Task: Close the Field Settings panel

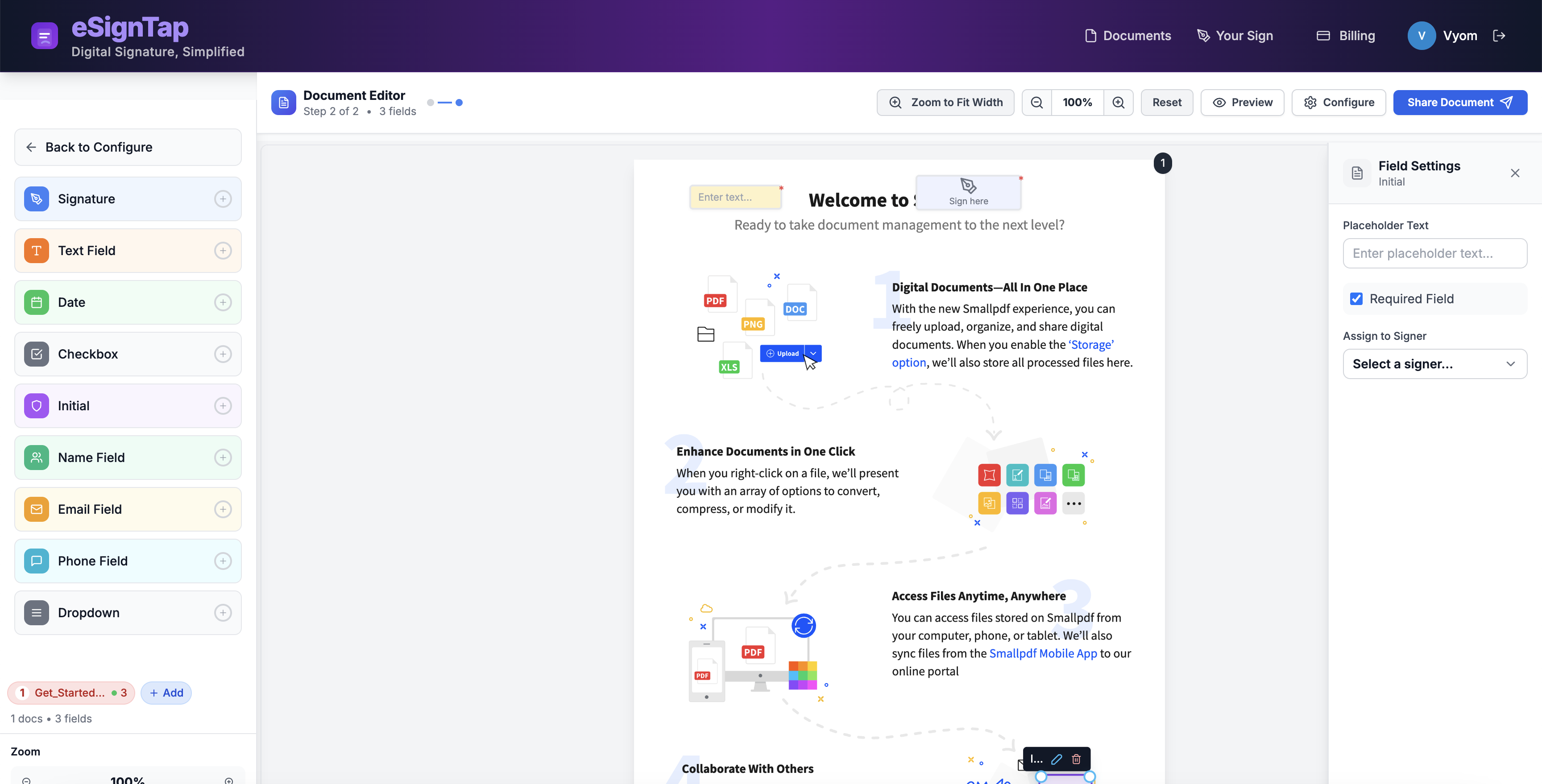Action: (1515, 173)
